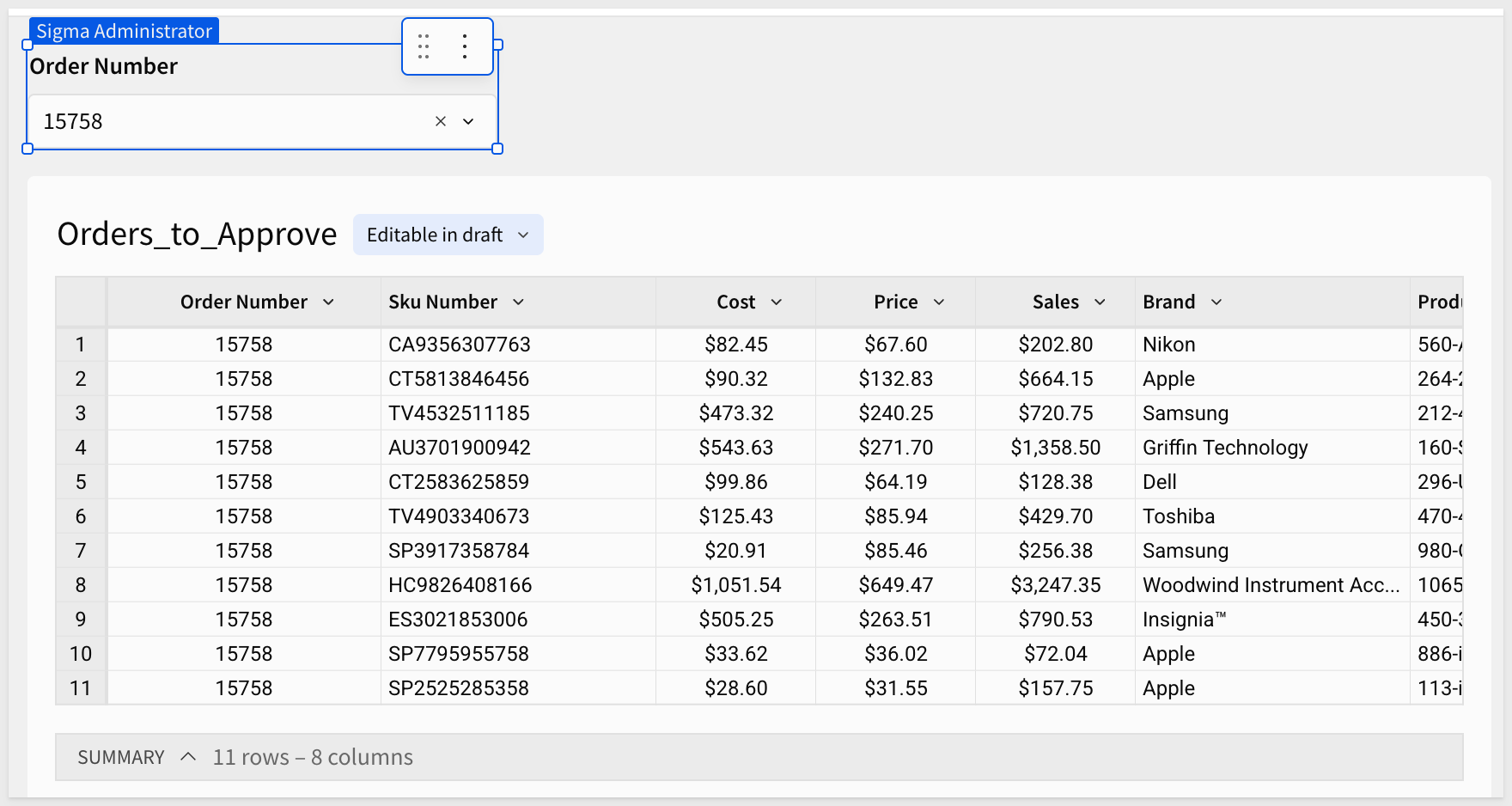The height and width of the screenshot is (806, 1512).
Task: Open Sku Number column menu arrow
Action: (518, 302)
